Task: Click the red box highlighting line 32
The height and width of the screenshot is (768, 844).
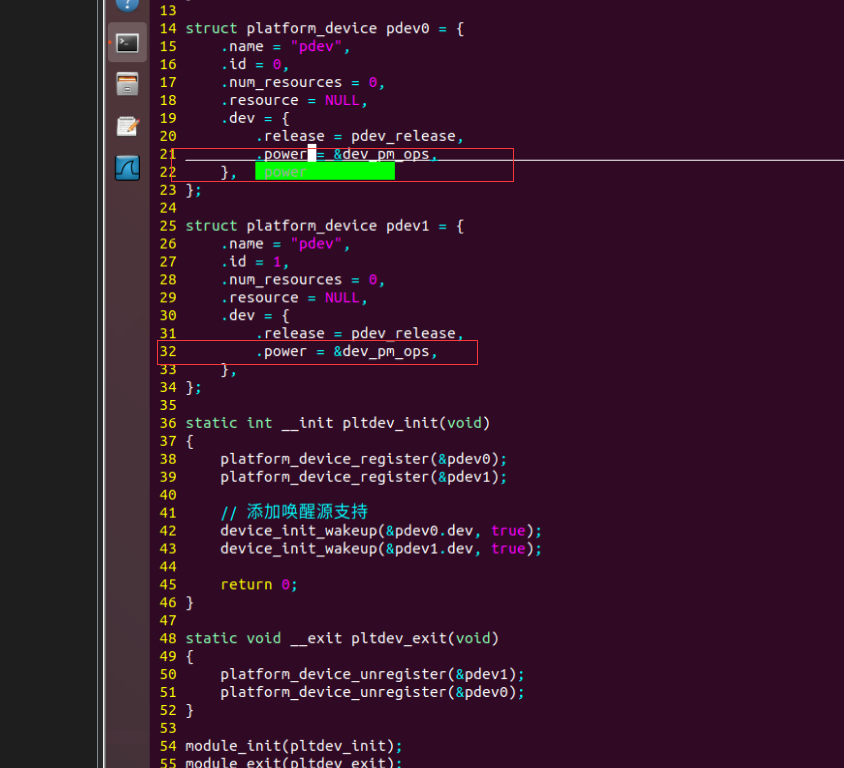Action: point(317,352)
